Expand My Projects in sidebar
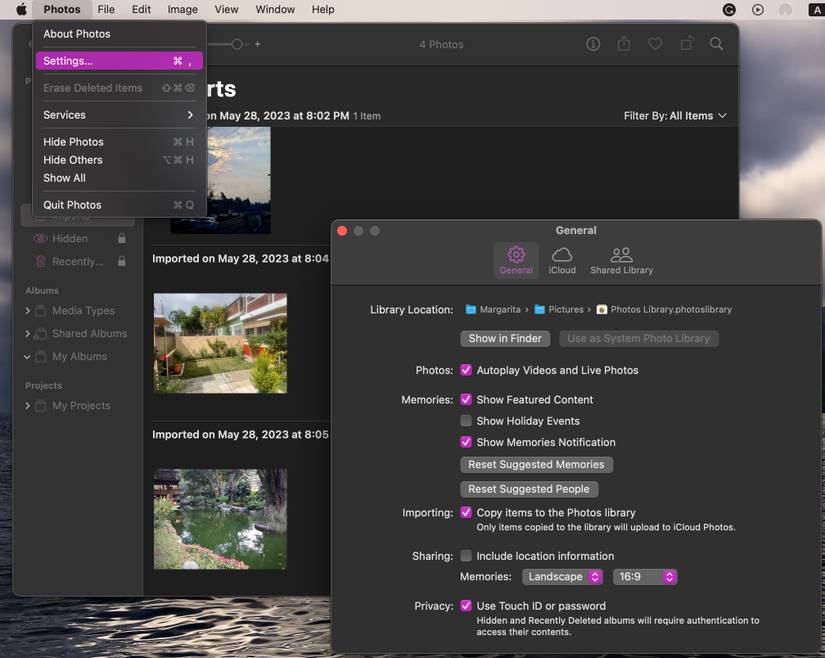825x658 pixels. pos(27,406)
